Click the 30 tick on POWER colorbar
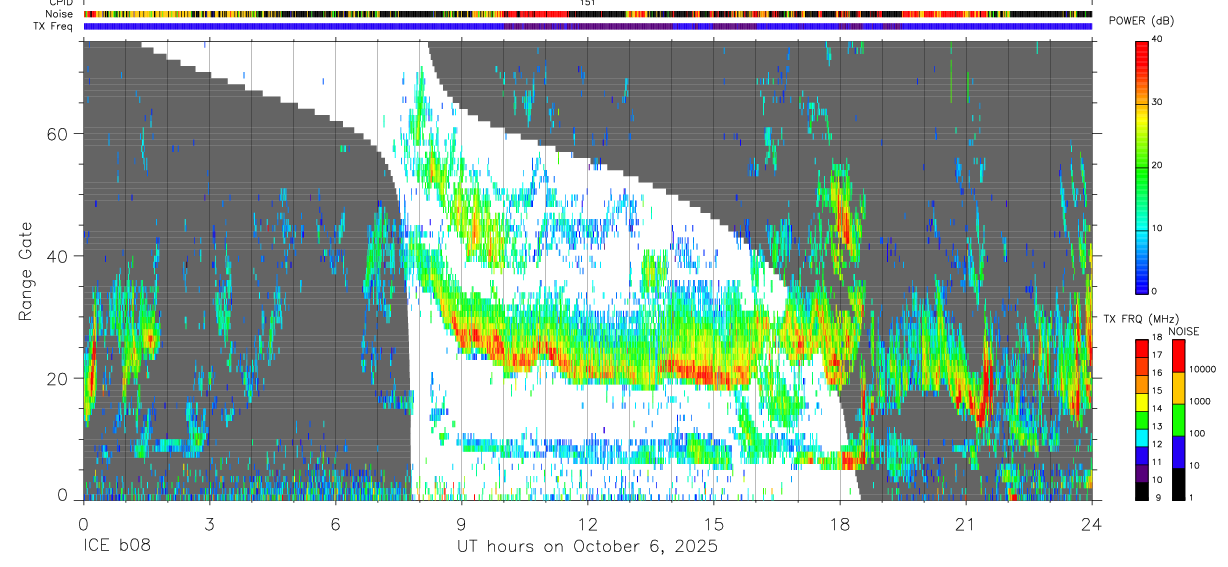Viewport: 1228px width, 567px height. click(1159, 103)
